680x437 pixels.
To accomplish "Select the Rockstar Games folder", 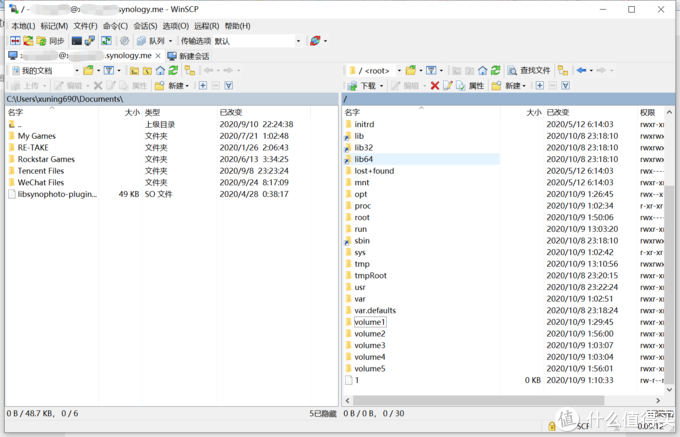I will click(x=46, y=159).
